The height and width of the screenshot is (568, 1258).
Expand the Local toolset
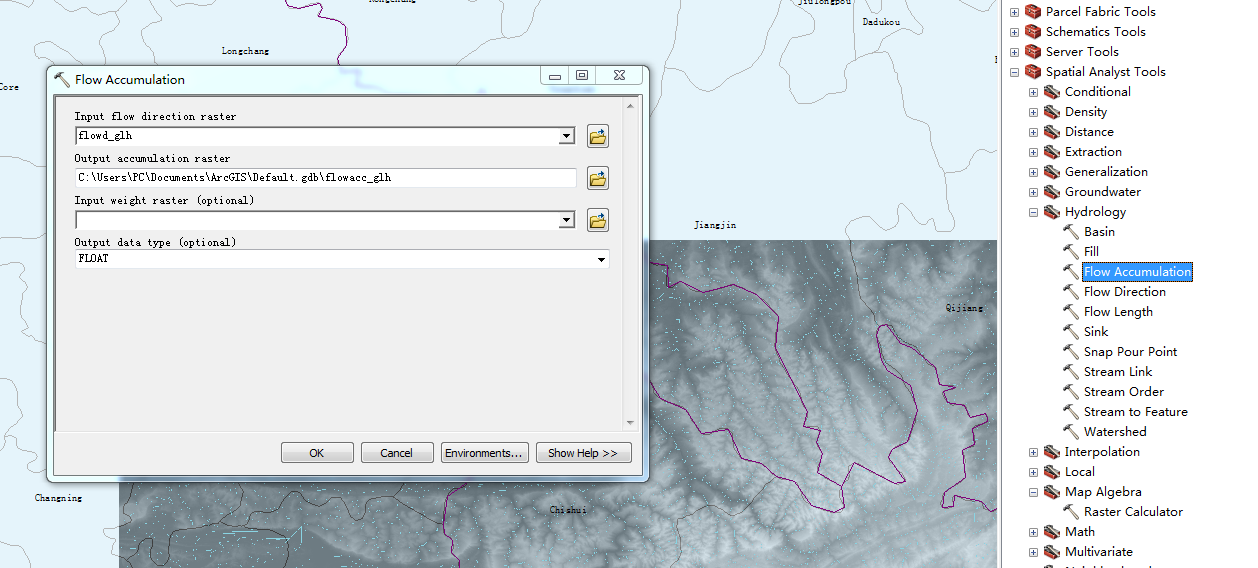[x=1033, y=472]
